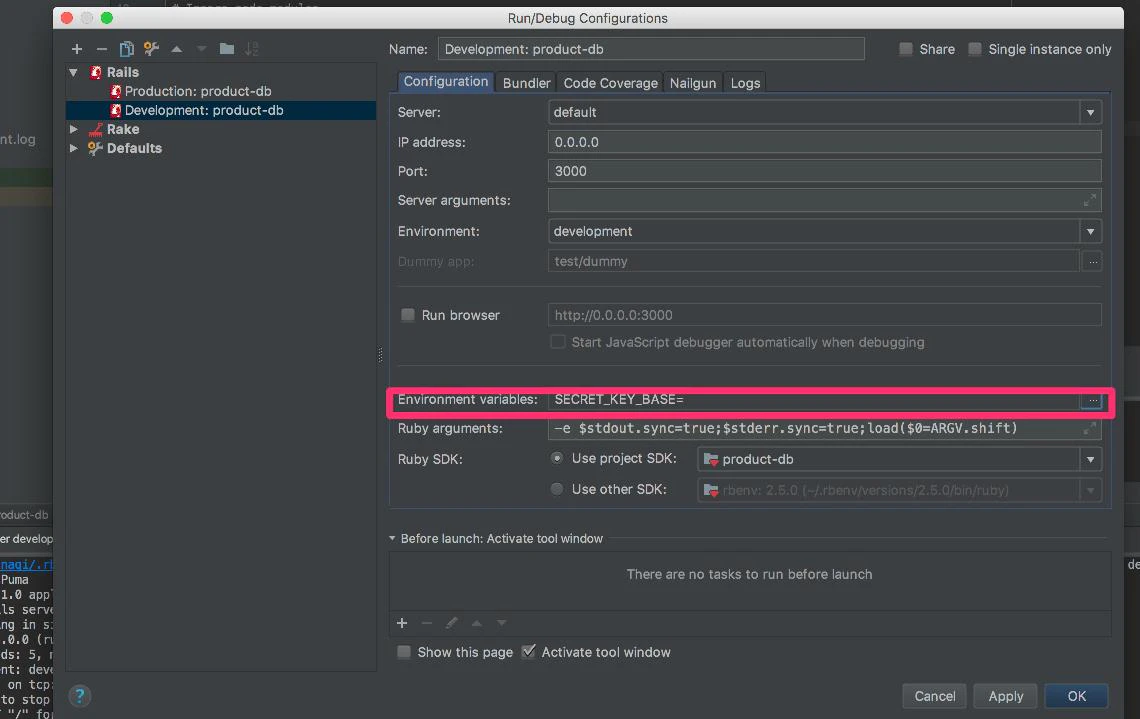Add a before launch task
The image size is (1140, 719).
[402, 623]
